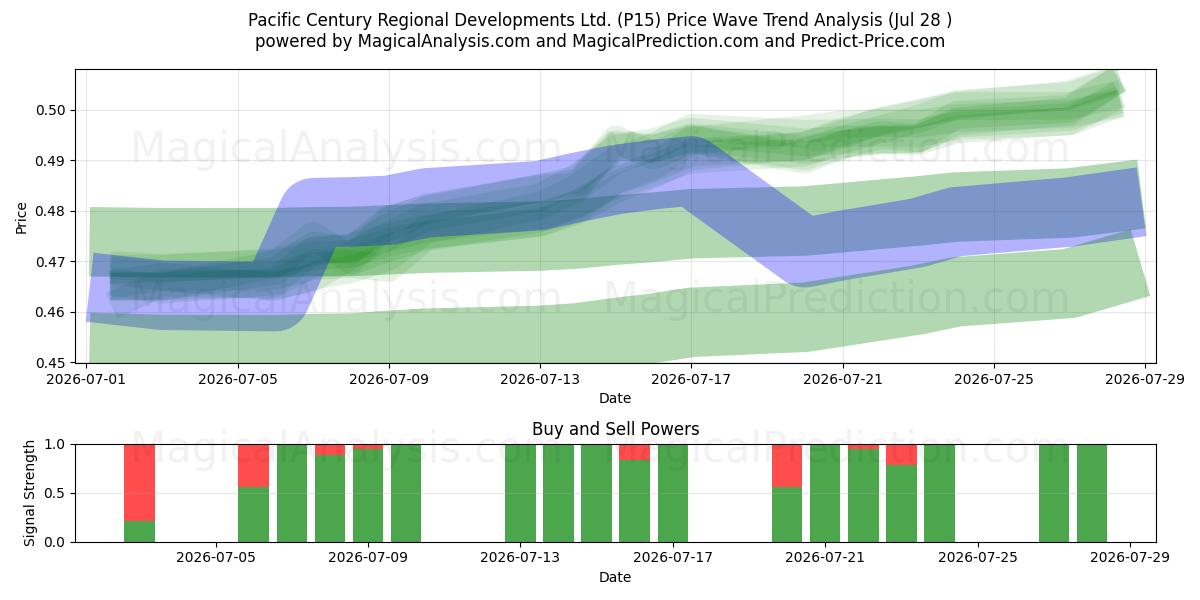Image resolution: width=1200 pixels, height=600 pixels.
Task: Click the subtitle line 'powered by MagicalAnalysis.com'
Action: 600,41
